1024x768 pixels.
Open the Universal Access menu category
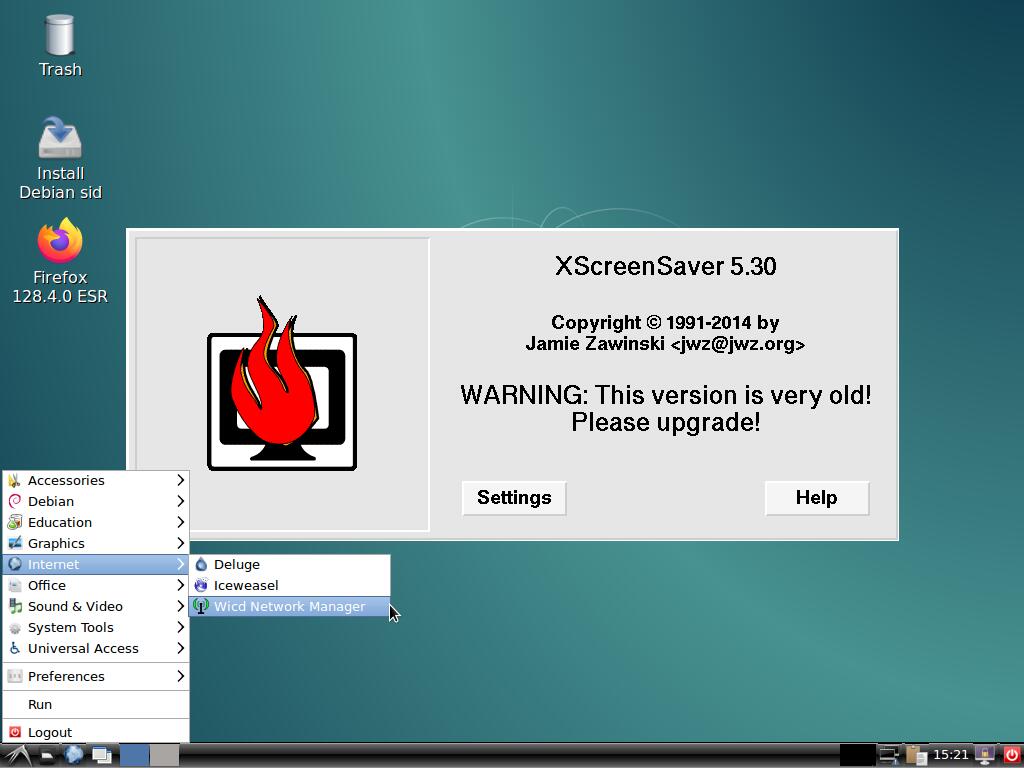pos(96,648)
